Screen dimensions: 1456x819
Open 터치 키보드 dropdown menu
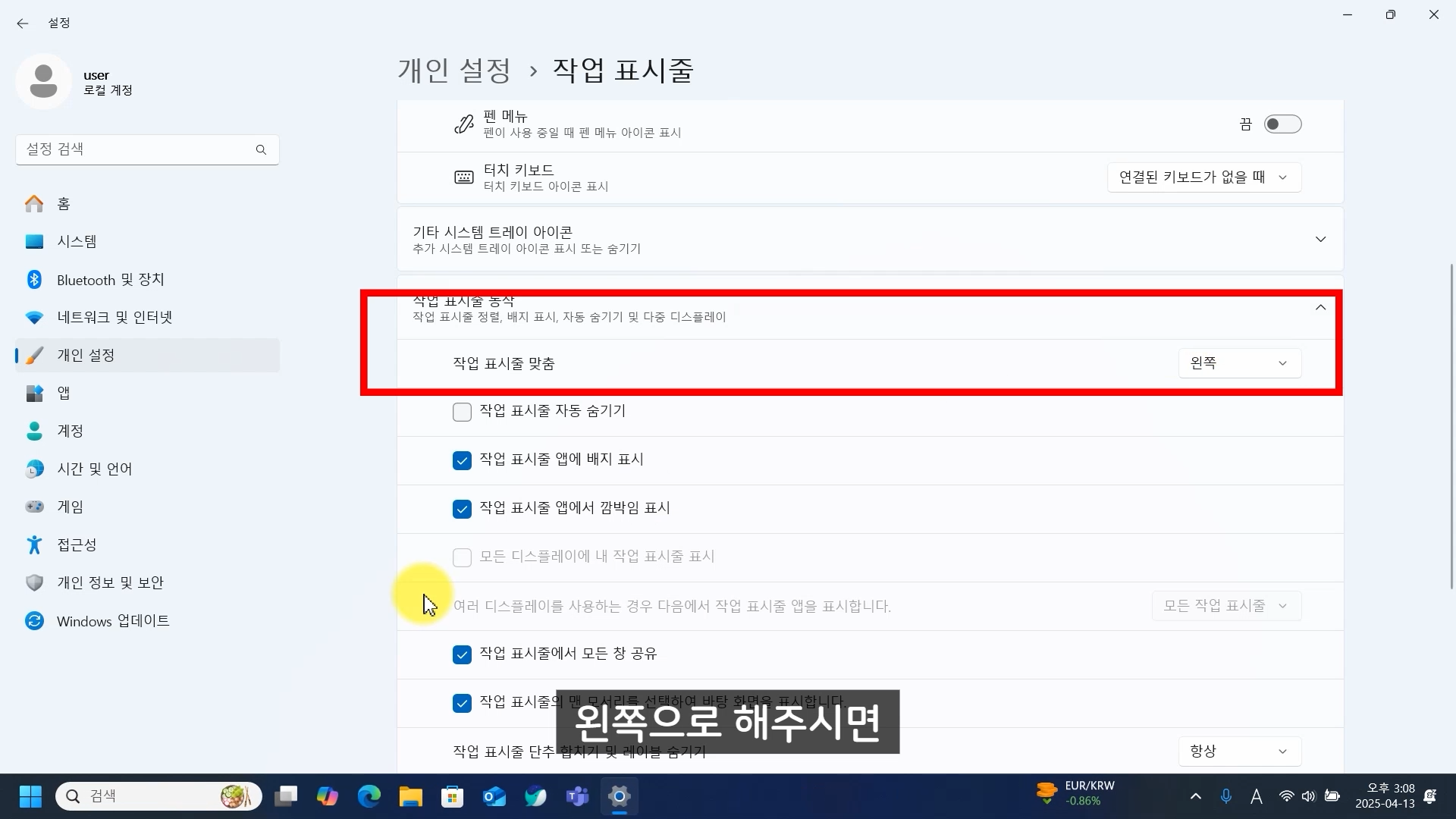1203,177
